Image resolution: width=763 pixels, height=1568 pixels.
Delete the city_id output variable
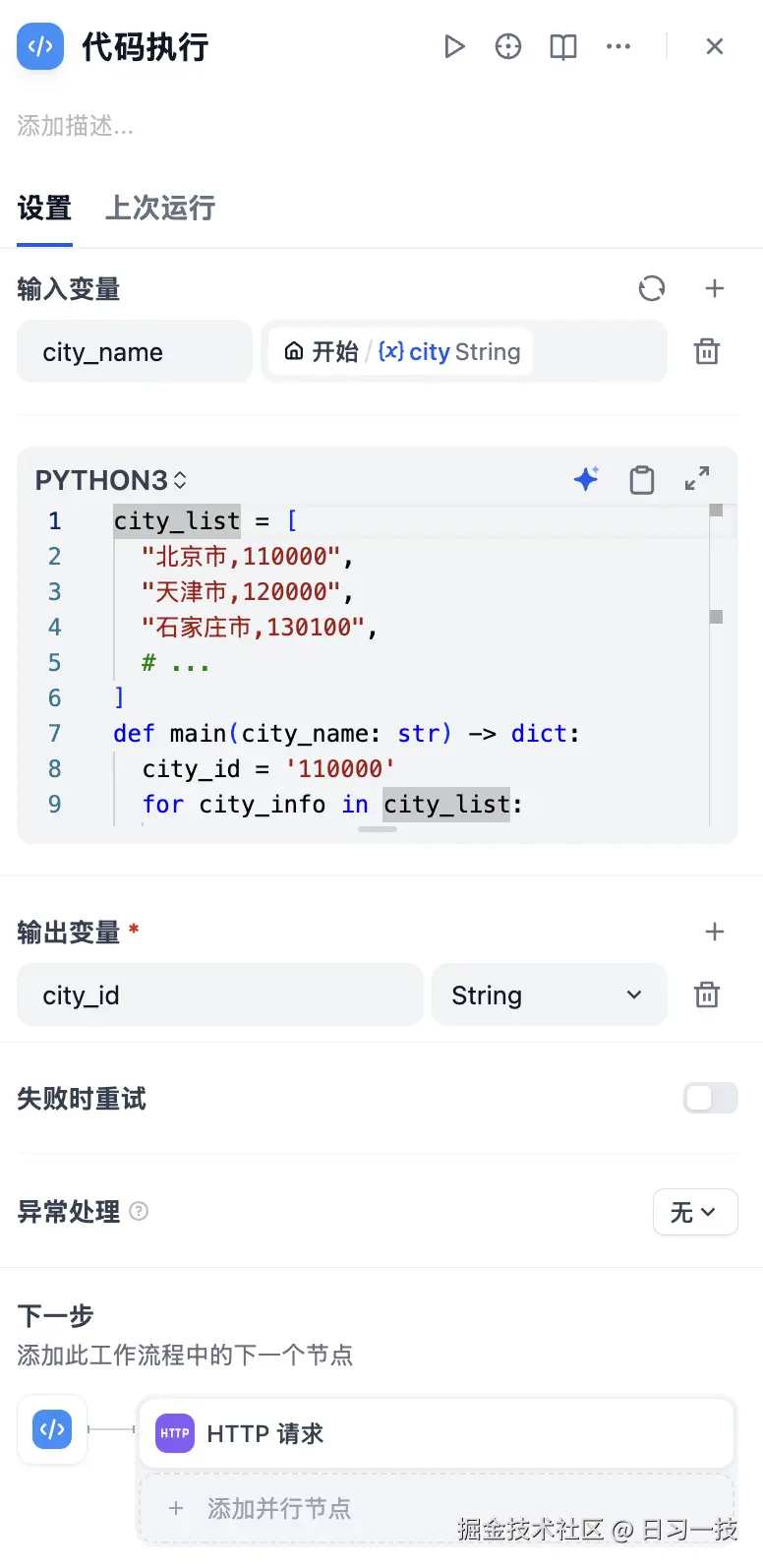[707, 995]
